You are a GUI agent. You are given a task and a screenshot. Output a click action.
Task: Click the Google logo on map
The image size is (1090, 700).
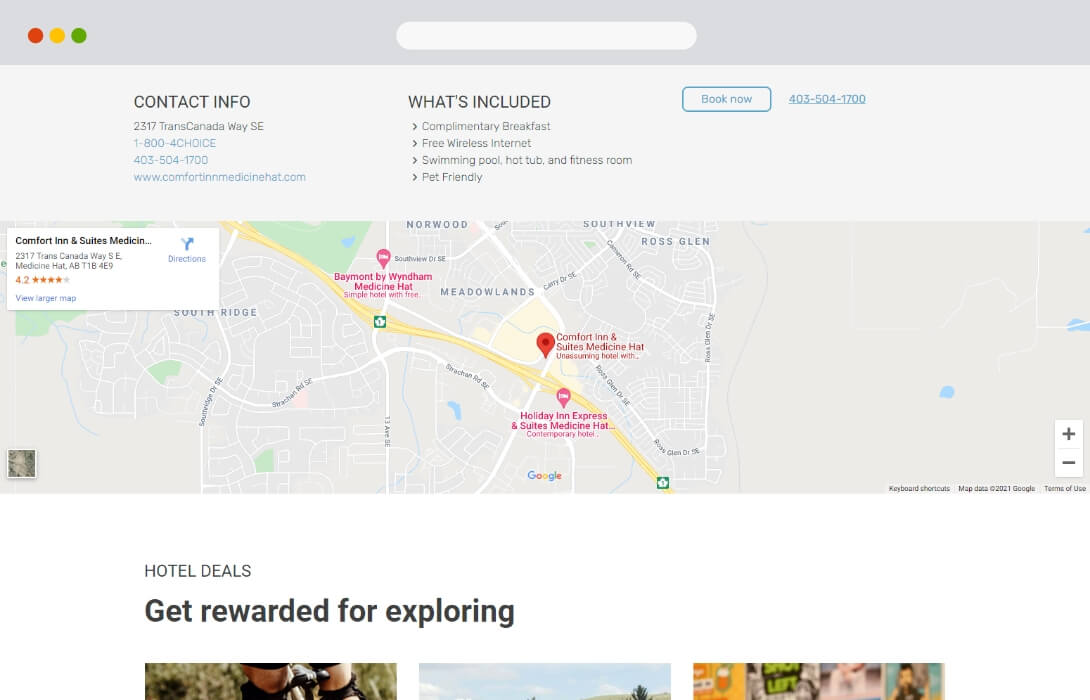point(544,475)
